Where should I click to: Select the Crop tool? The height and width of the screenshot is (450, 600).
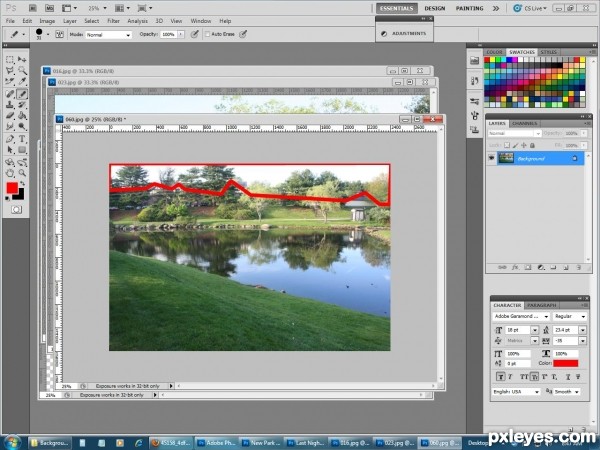10,81
